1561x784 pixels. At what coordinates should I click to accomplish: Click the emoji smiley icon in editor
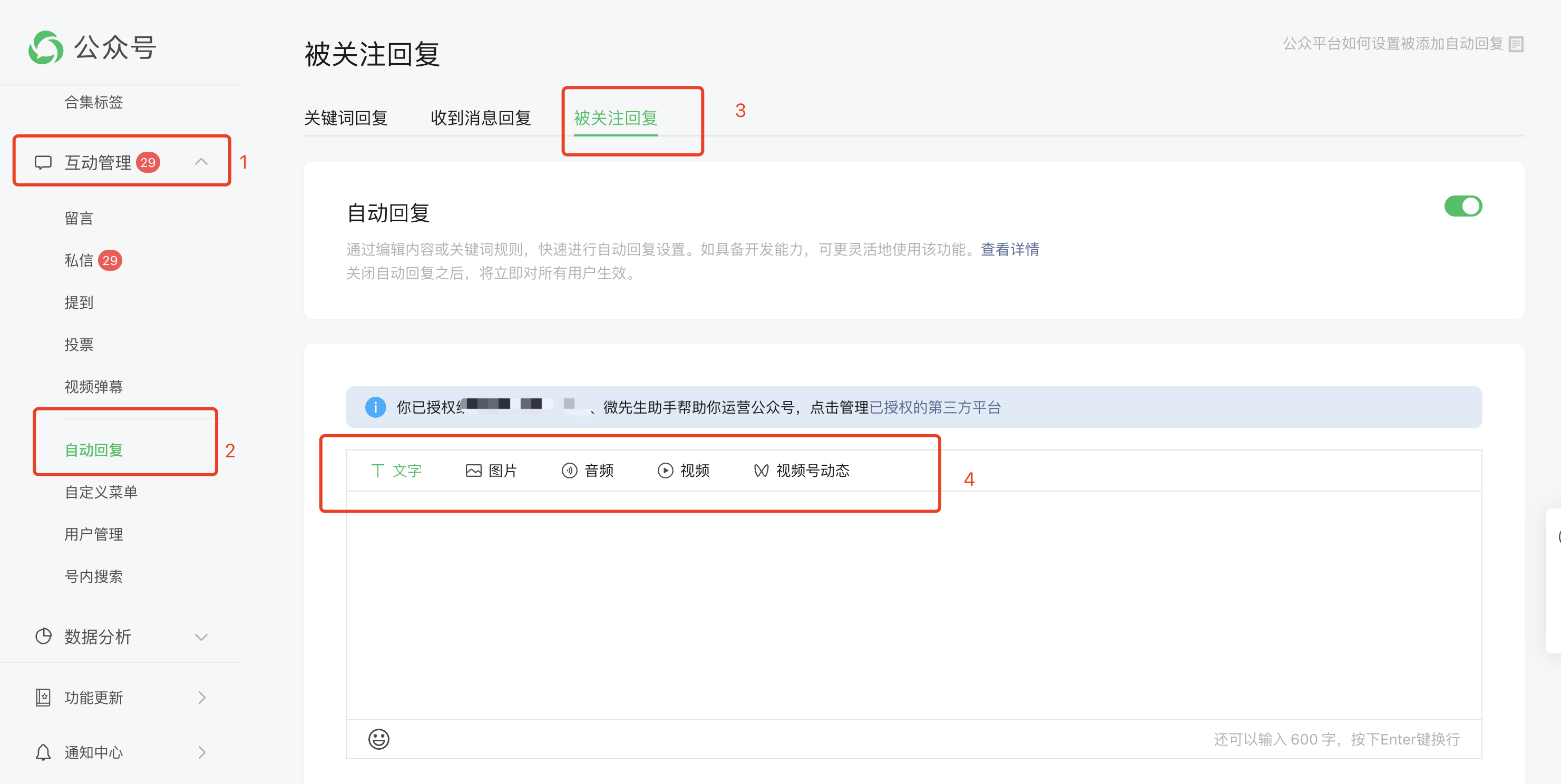[x=379, y=739]
